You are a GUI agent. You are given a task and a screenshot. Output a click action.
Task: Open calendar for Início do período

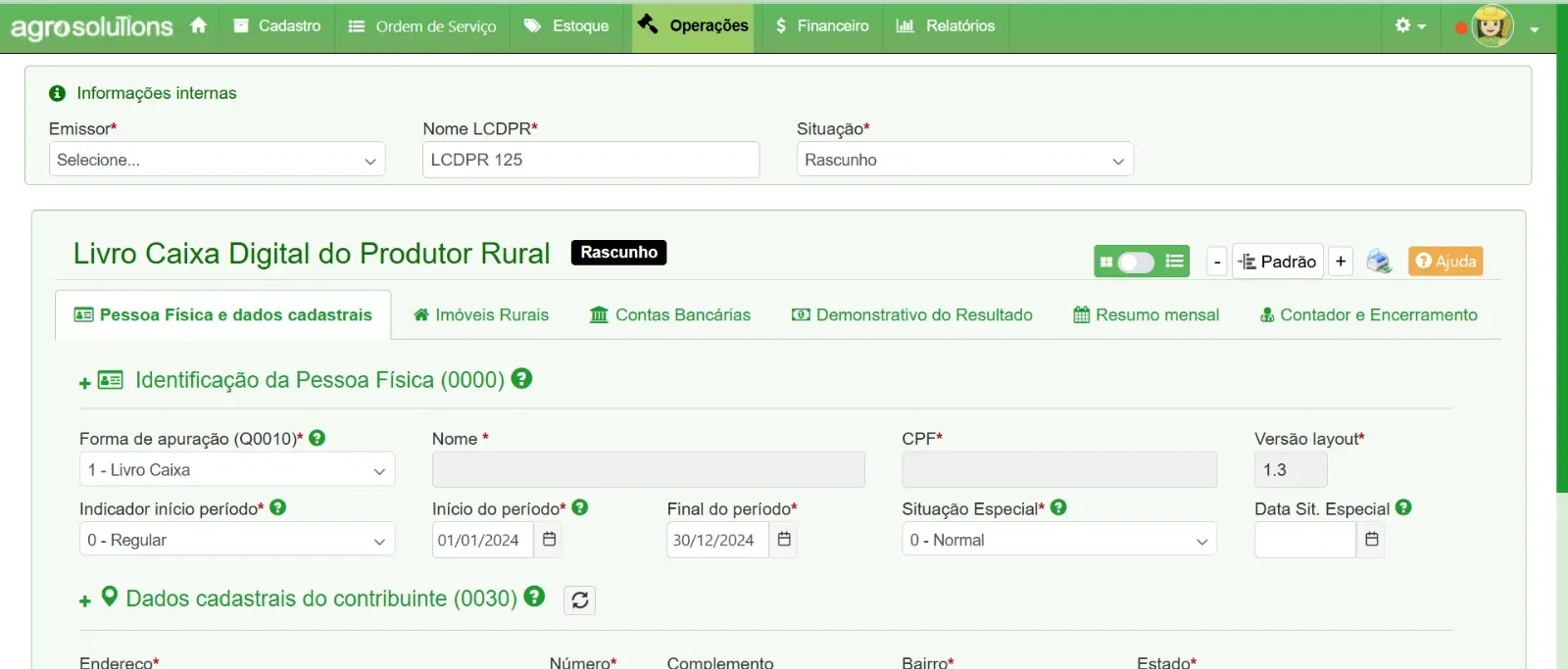click(x=549, y=540)
